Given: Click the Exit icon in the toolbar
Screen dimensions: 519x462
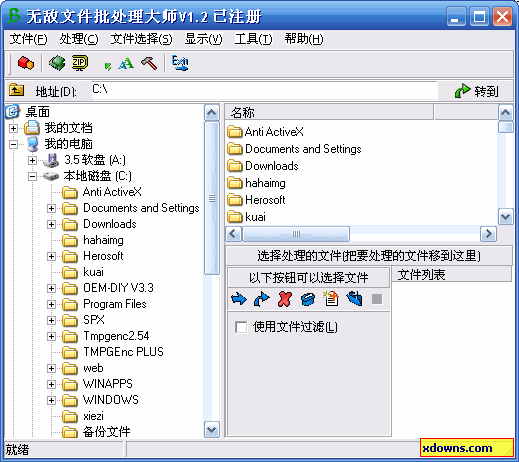Looking at the screenshot, I should [180, 63].
